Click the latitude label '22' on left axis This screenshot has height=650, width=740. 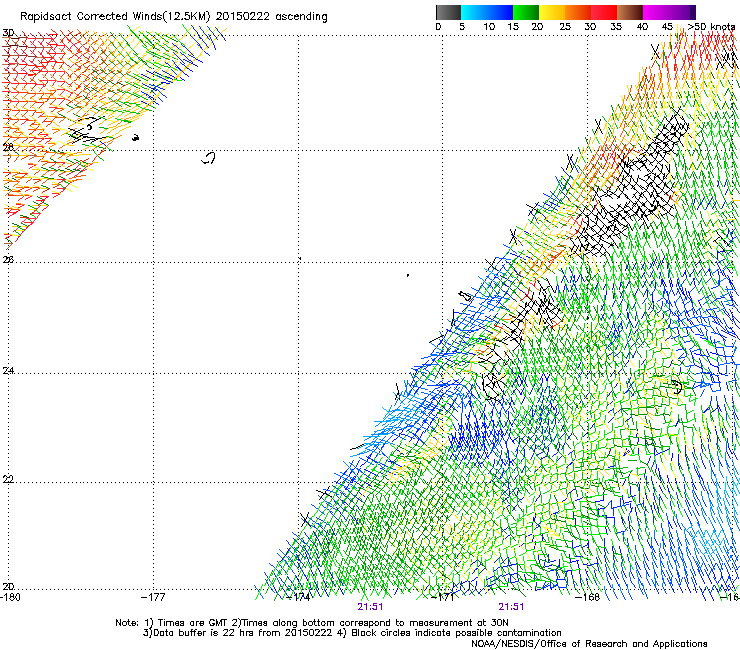[8, 479]
